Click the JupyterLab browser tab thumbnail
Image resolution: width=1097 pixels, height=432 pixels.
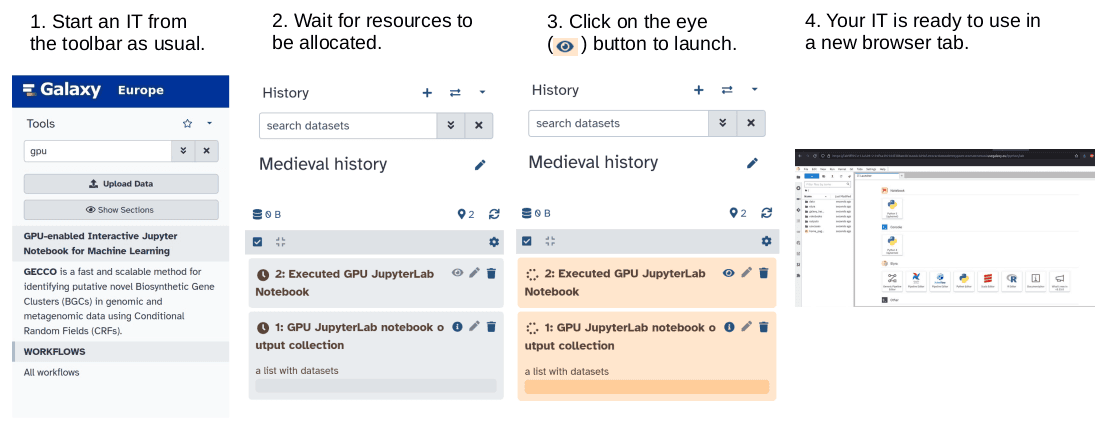point(946,228)
